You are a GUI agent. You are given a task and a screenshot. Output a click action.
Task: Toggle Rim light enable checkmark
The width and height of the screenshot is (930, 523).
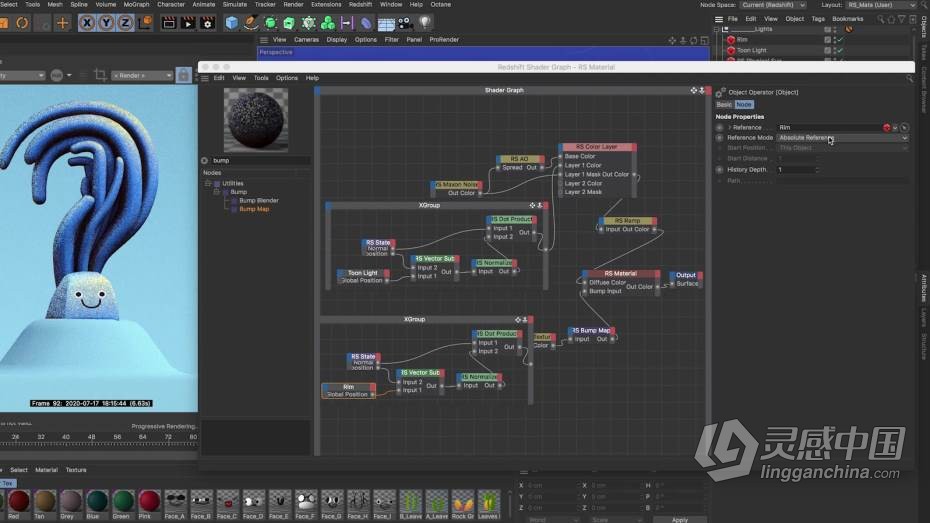tap(840, 40)
